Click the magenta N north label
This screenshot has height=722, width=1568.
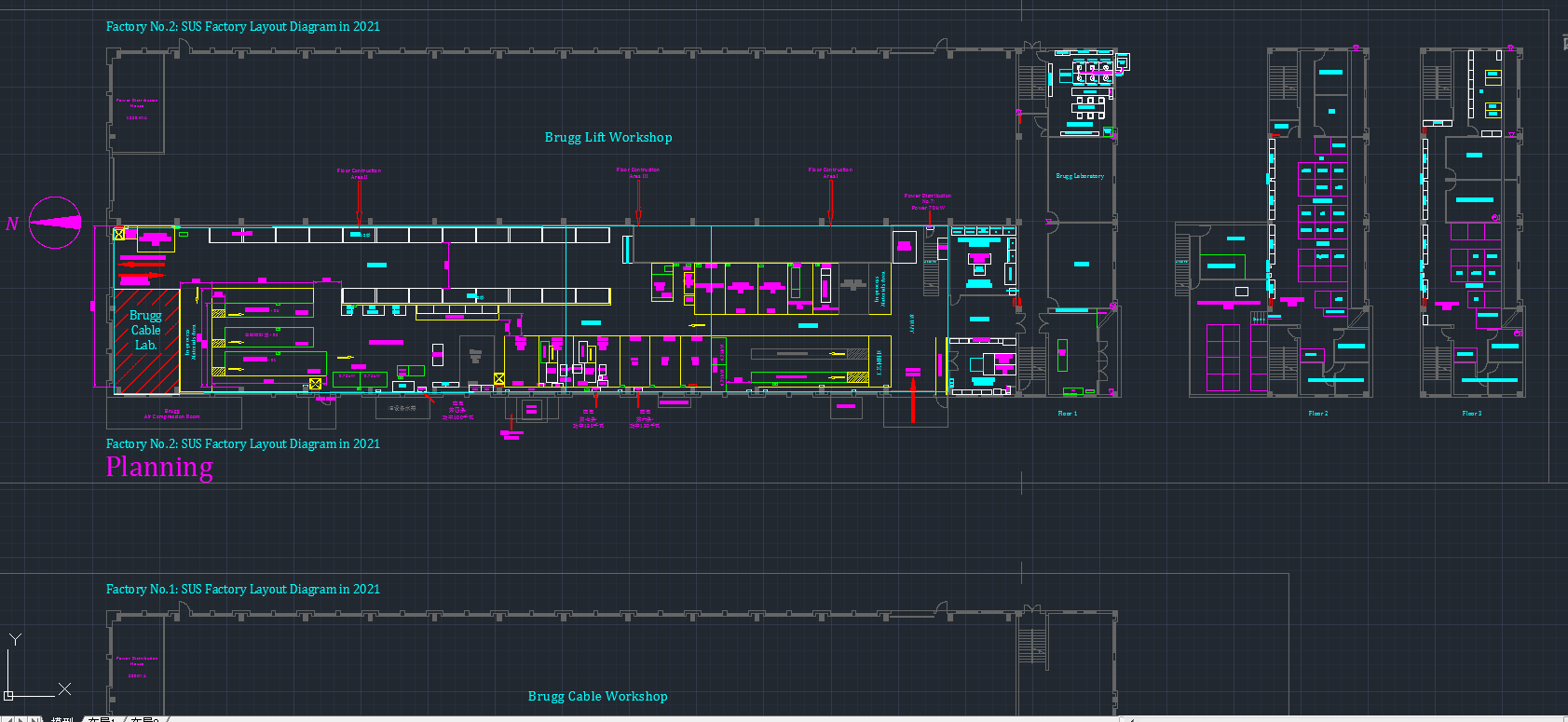[12, 224]
